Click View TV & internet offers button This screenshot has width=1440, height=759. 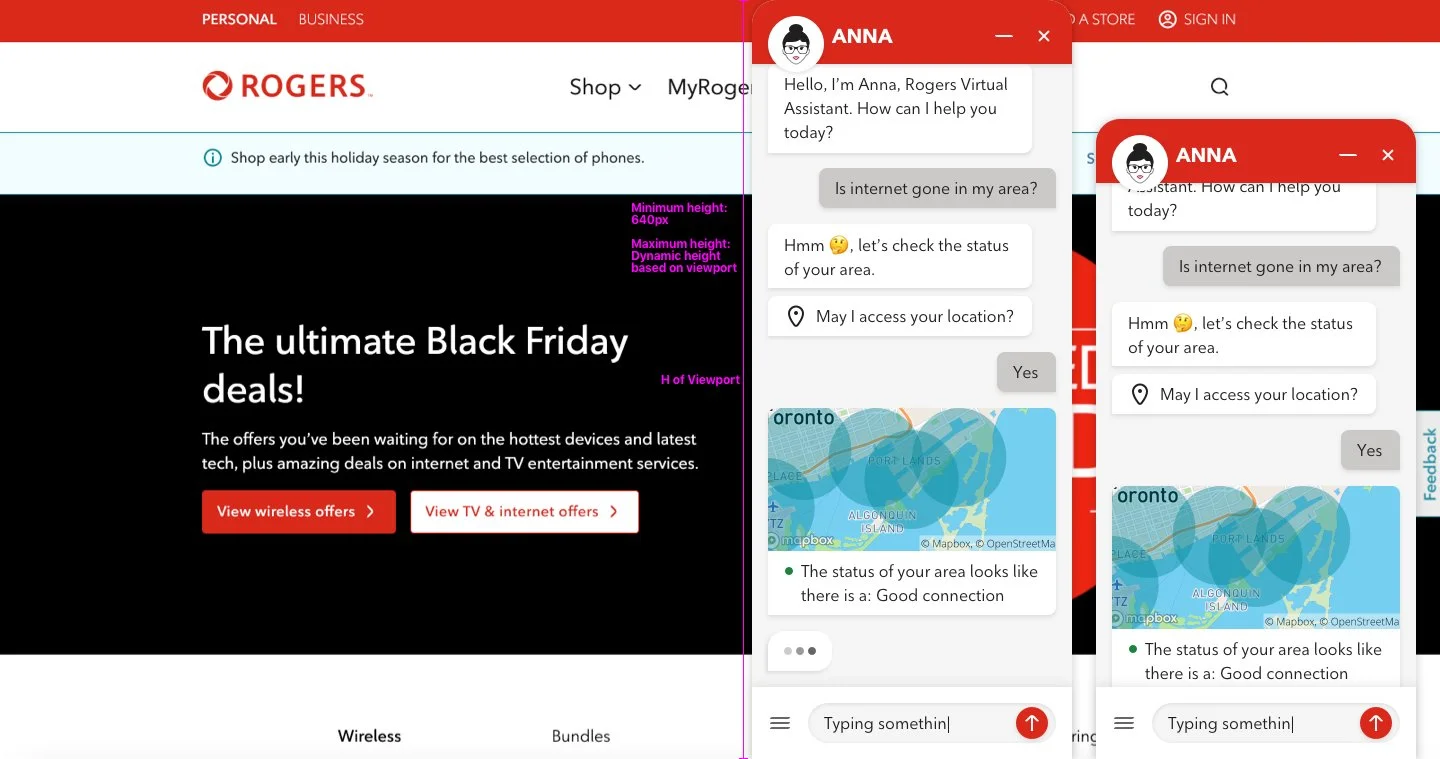(524, 511)
